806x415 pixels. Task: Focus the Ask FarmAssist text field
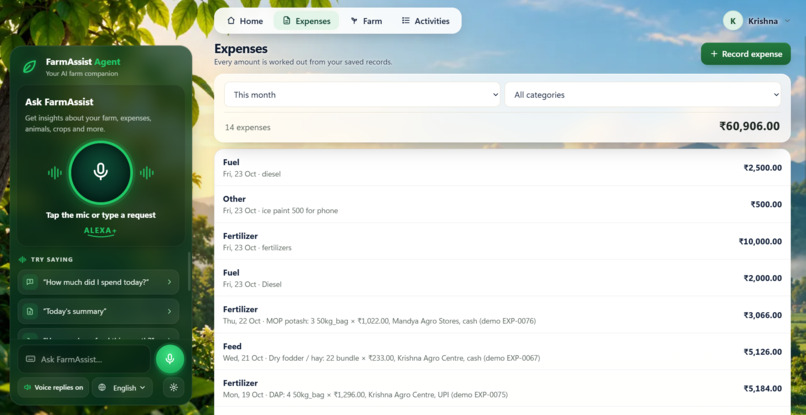click(x=84, y=359)
